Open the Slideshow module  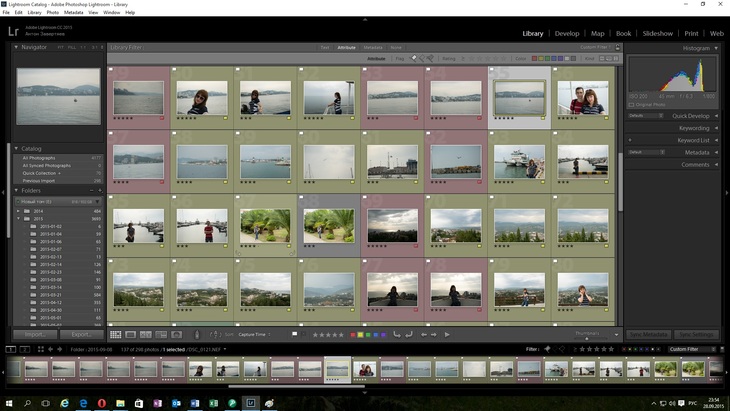[657, 34]
